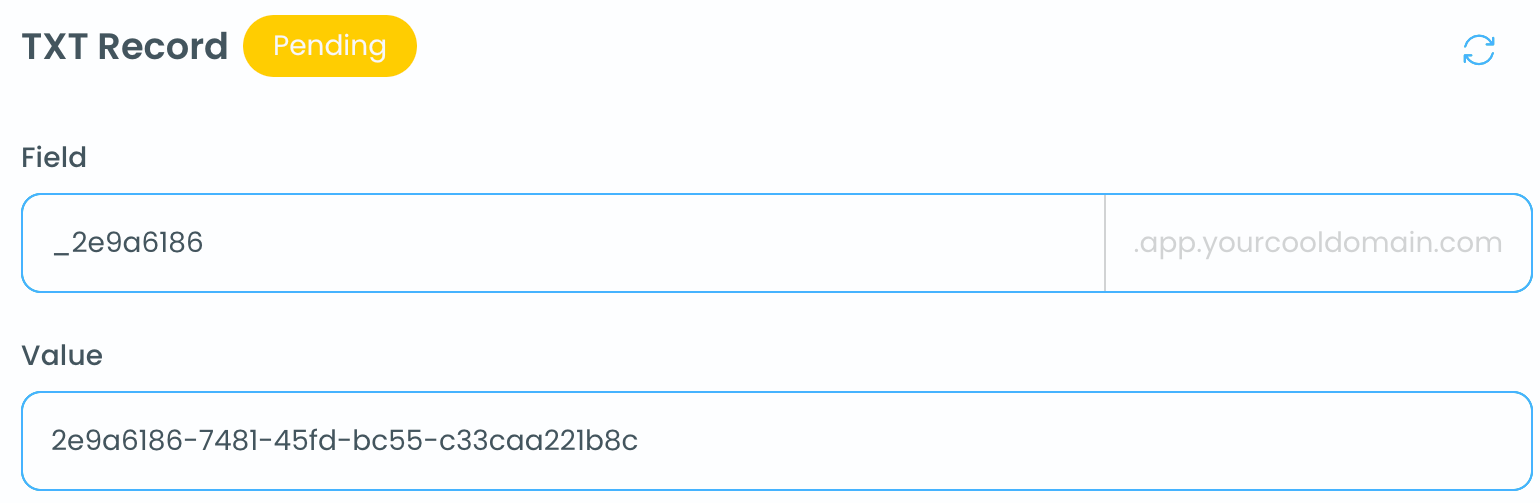Click the word Pending in the badge
This screenshot has height=503, width=1540.
click(x=329, y=46)
